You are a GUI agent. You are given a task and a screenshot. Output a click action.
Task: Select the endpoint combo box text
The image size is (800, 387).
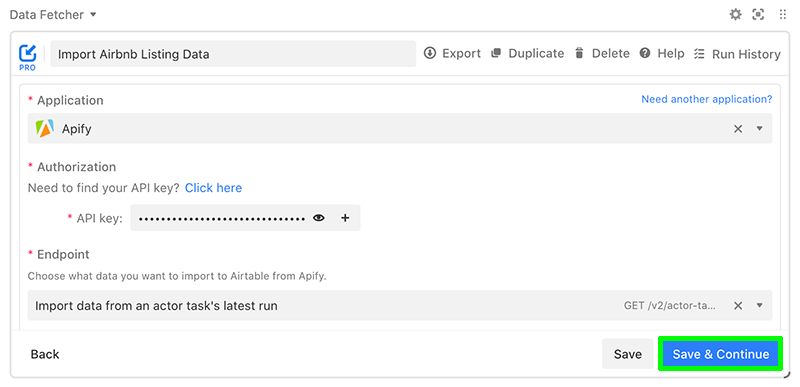coord(156,306)
